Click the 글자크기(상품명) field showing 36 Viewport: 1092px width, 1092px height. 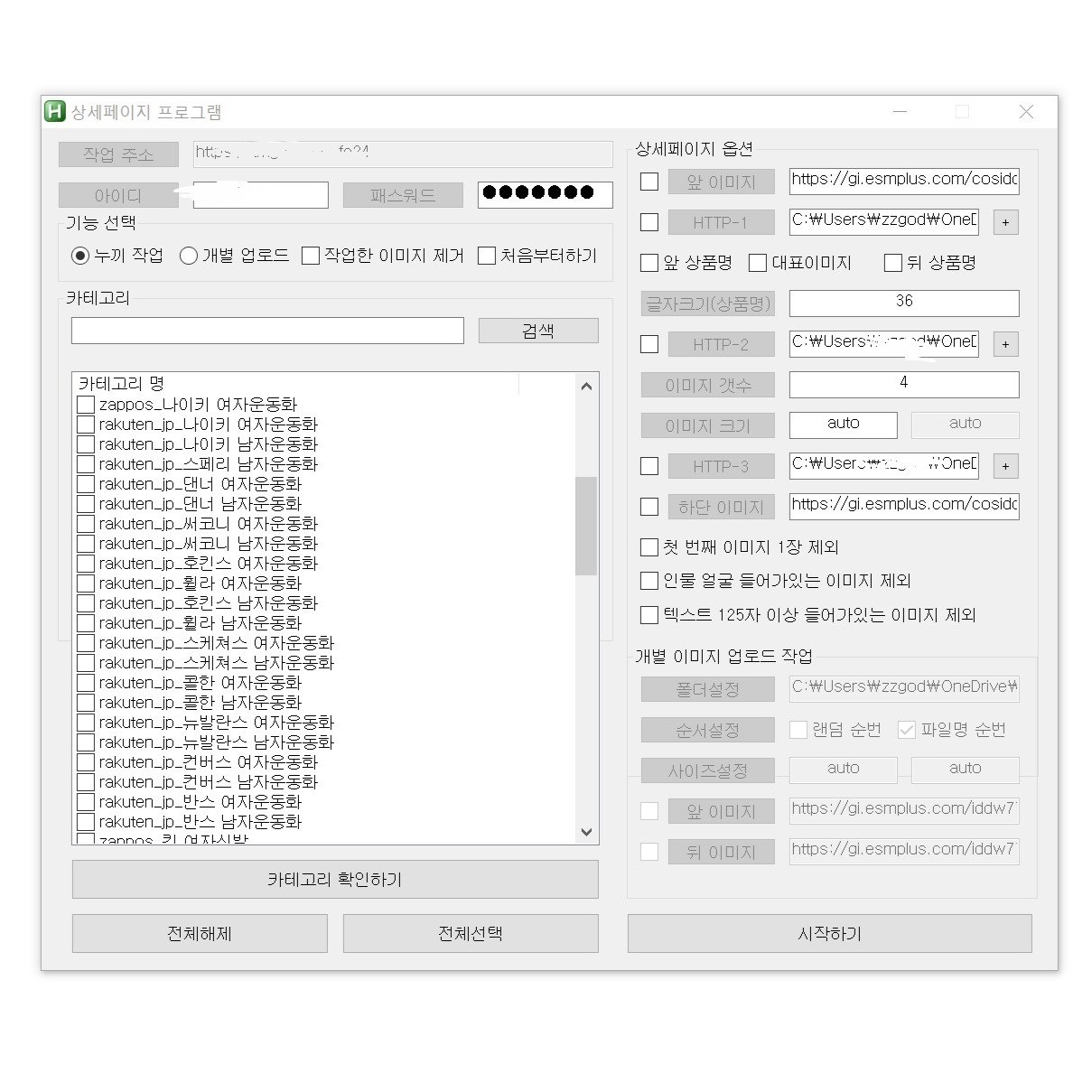[904, 303]
